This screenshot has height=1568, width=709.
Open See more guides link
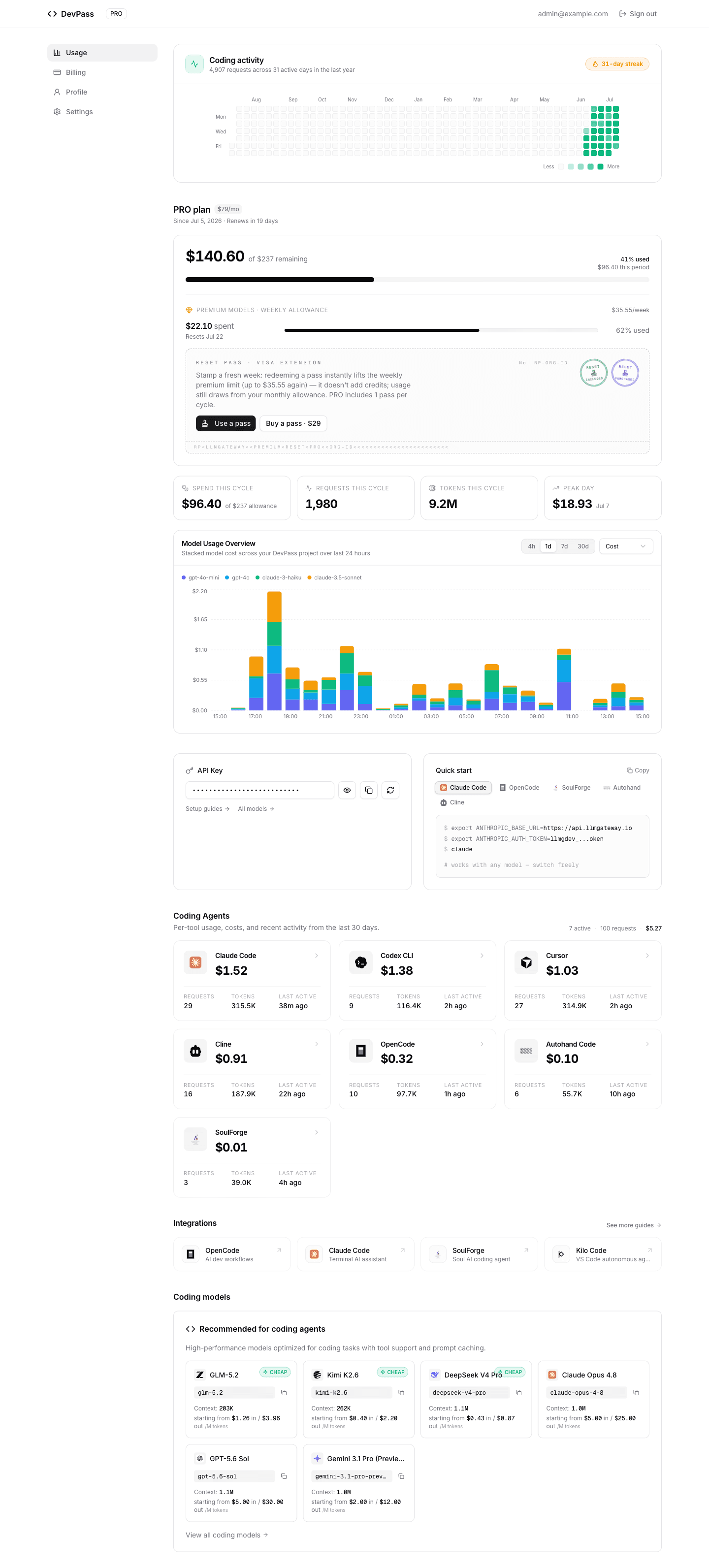(634, 1225)
